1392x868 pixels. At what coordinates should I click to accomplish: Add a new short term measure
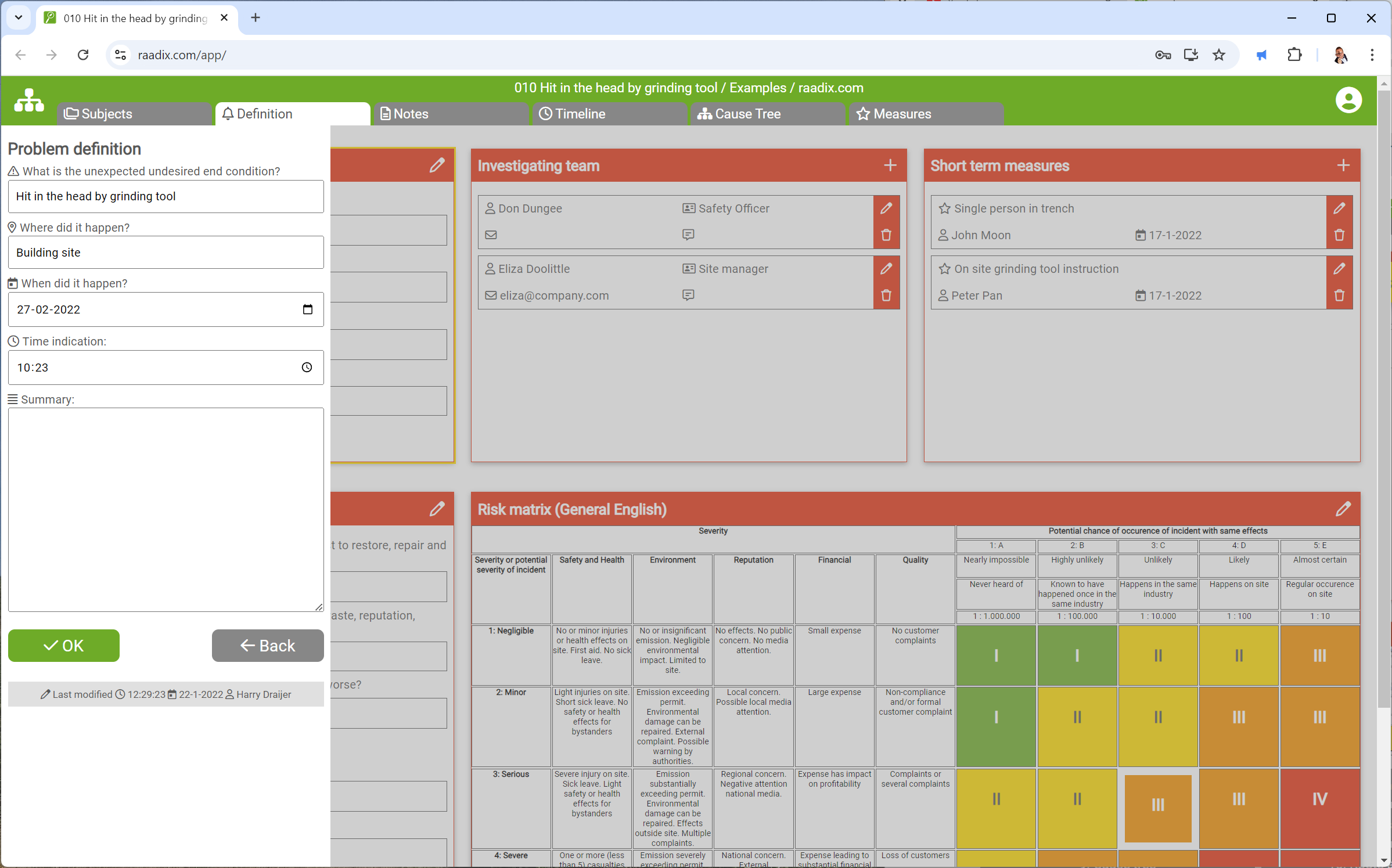pyautogui.click(x=1343, y=165)
